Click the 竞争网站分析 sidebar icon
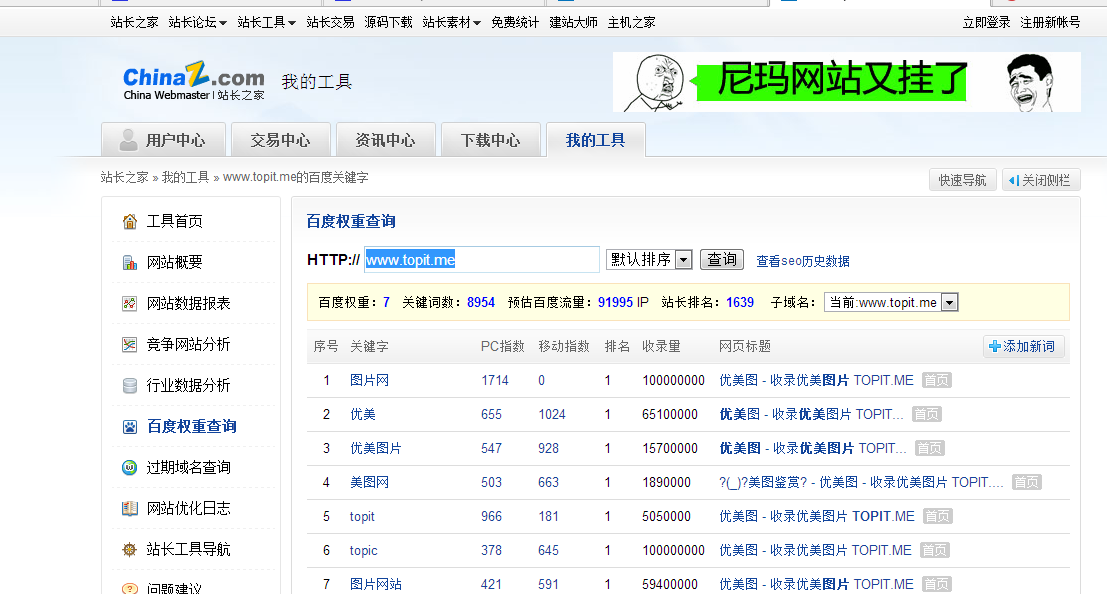Viewport: 1107px width, 594px height. point(130,345)
